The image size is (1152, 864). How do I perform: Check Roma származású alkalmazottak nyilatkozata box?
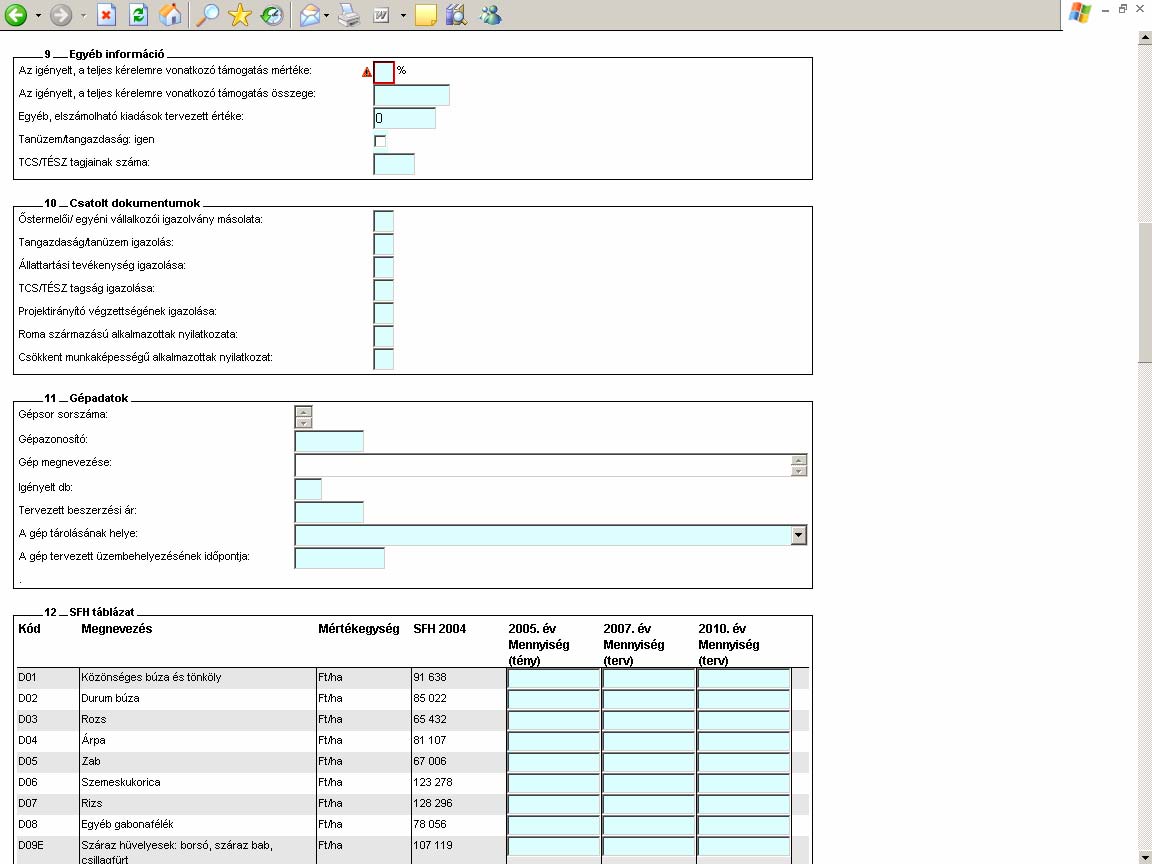click(384, 336)
